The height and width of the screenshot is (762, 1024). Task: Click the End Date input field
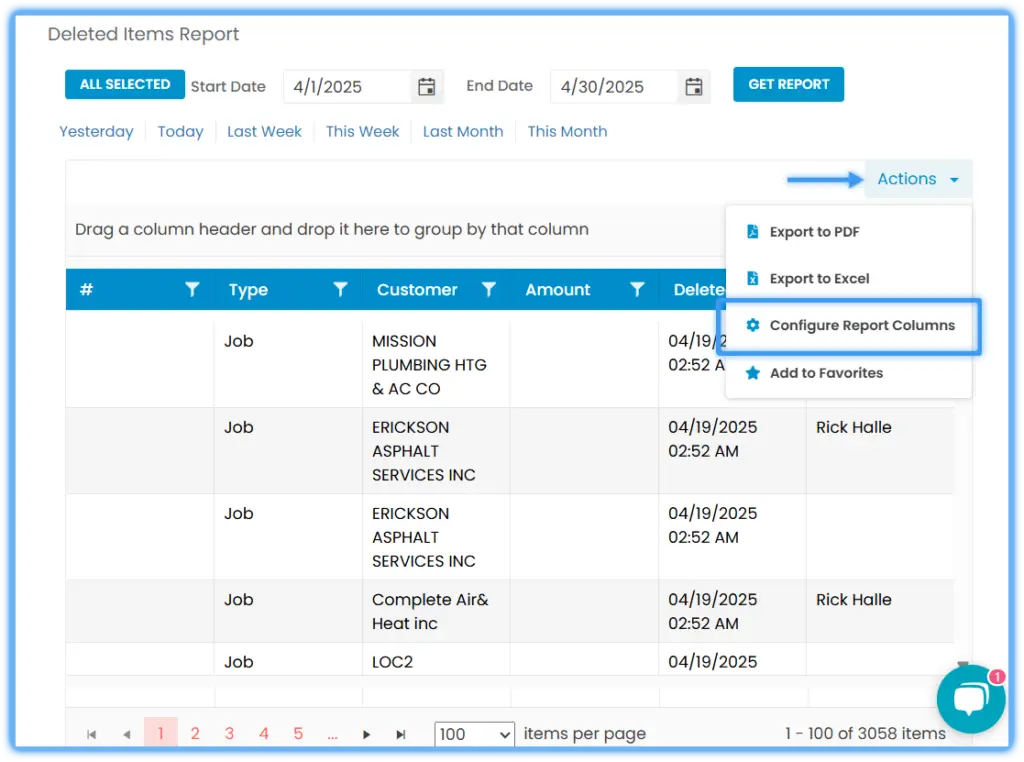point(615,87)
